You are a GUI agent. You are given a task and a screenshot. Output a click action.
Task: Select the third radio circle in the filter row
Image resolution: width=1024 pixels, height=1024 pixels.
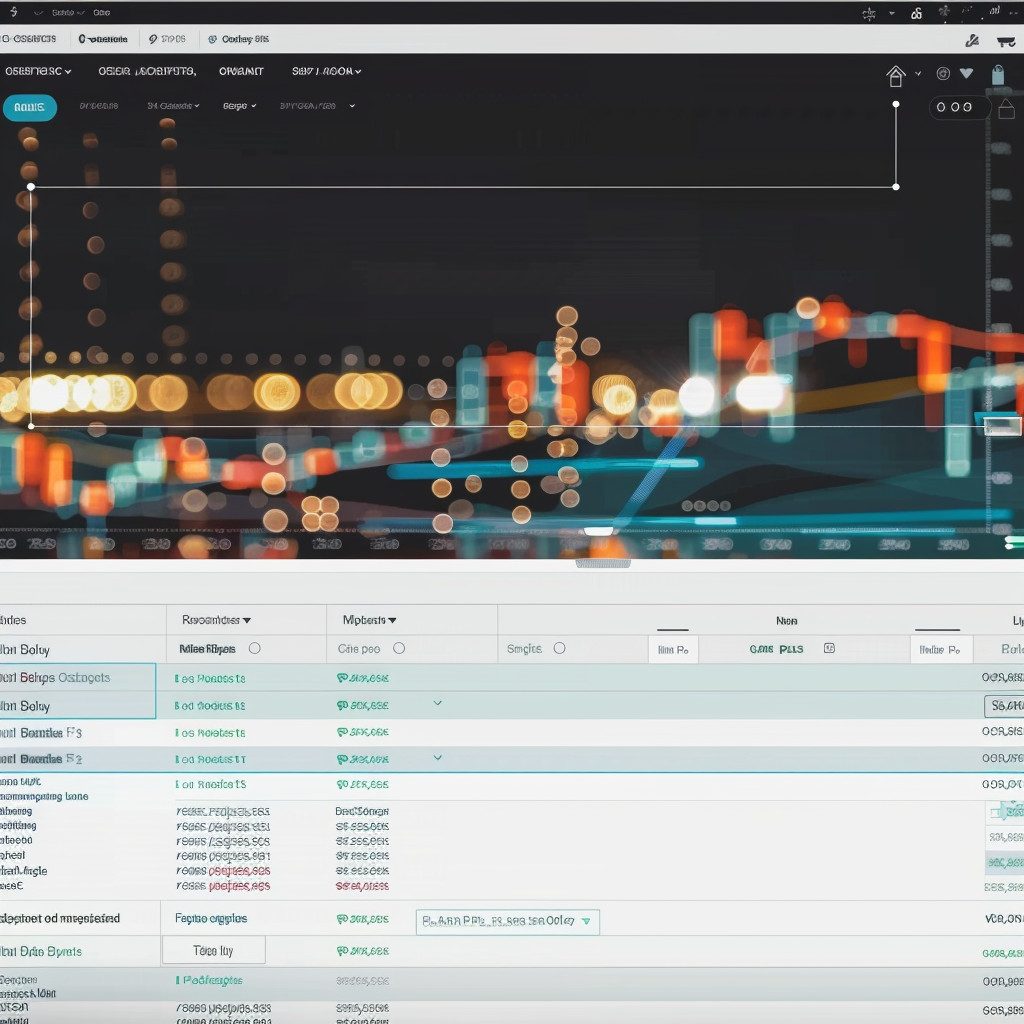click(559, 648)
